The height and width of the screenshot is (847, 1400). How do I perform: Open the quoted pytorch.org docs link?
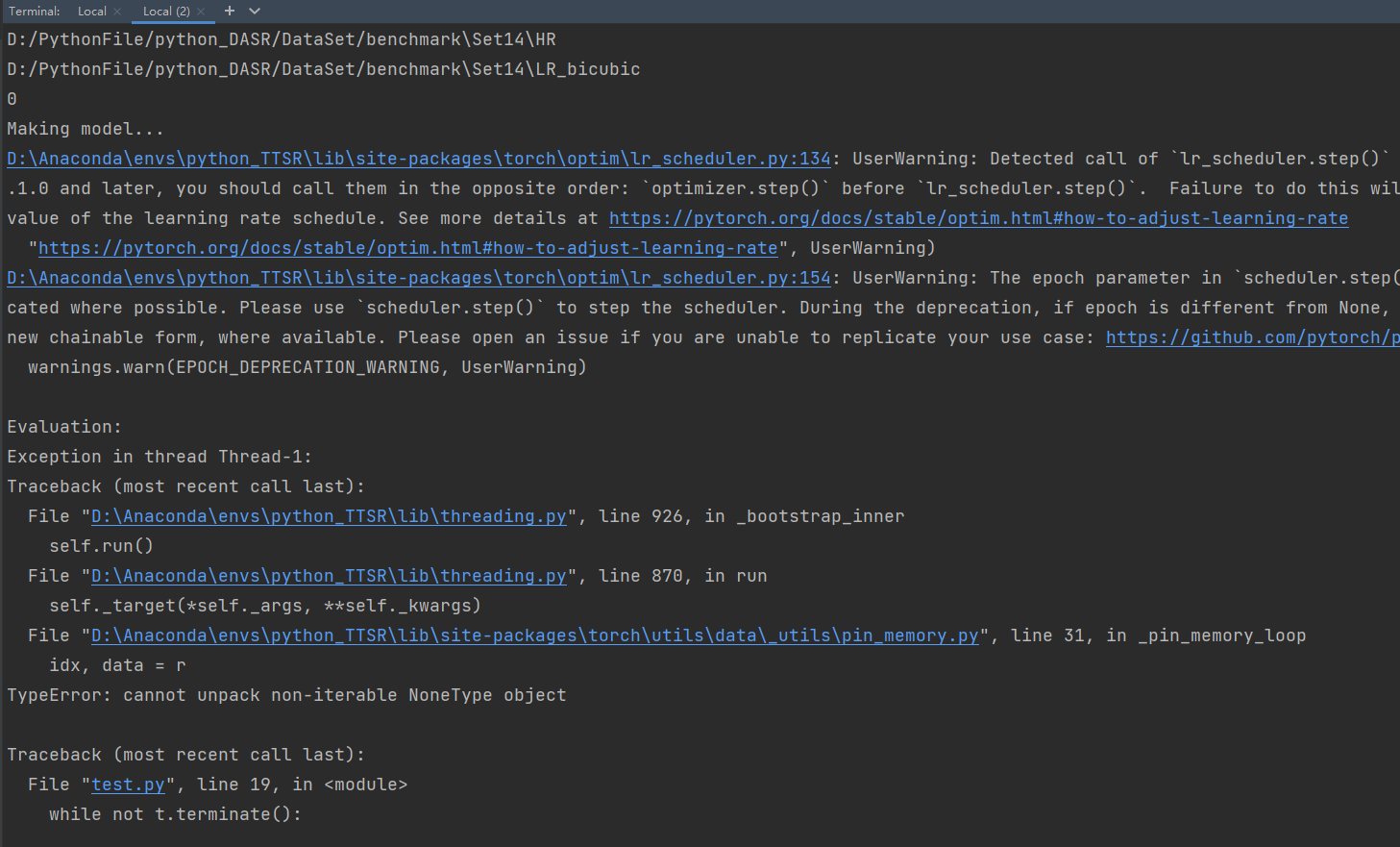(407, 248)
